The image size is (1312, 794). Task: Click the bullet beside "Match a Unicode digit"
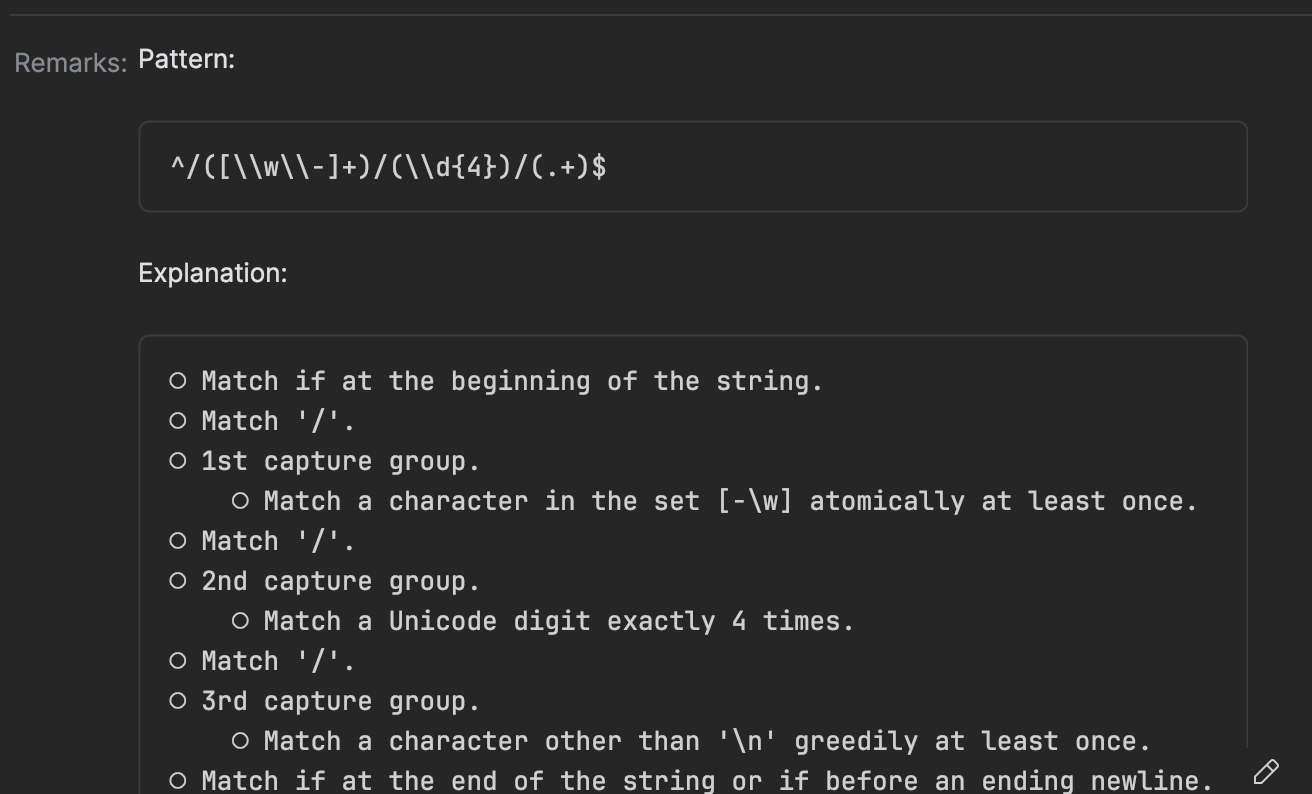point(240,621)
